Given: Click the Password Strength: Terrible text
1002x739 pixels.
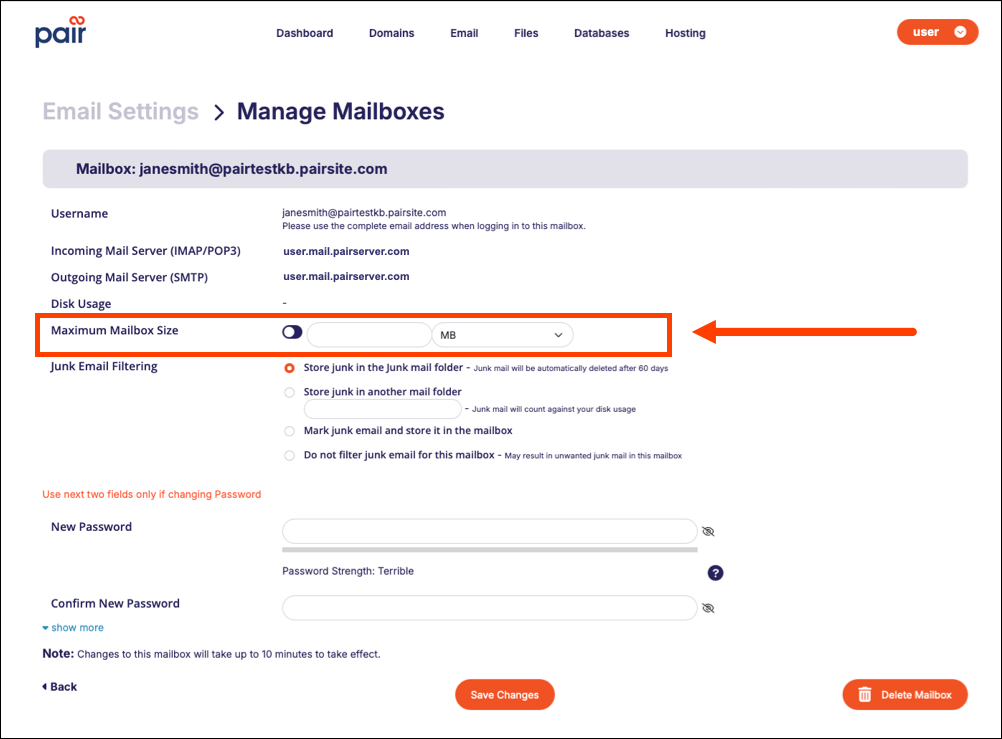Looking at the screenshot, I should pyautogui.click(x=348, y=571).
